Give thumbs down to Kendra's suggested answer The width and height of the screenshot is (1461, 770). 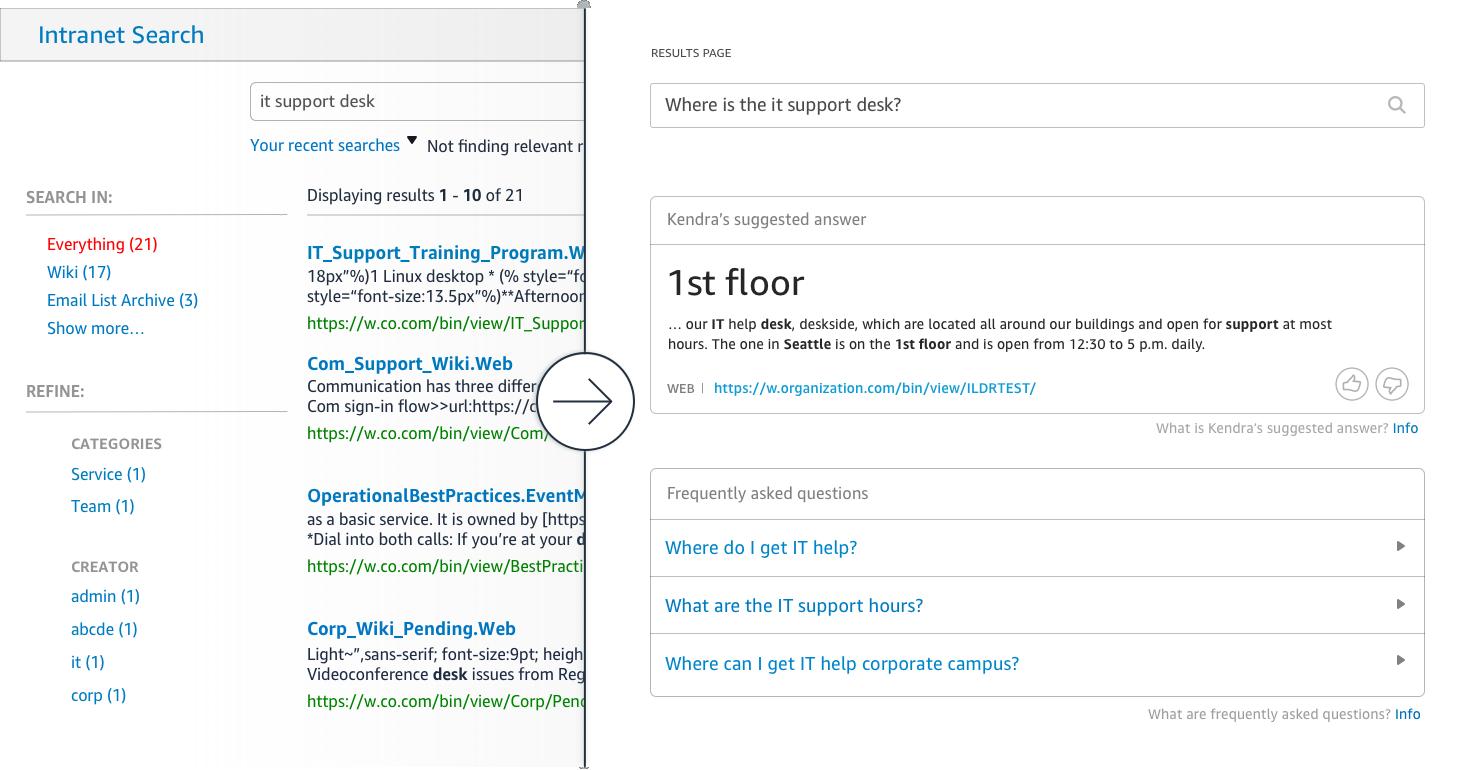point(1392,384)
